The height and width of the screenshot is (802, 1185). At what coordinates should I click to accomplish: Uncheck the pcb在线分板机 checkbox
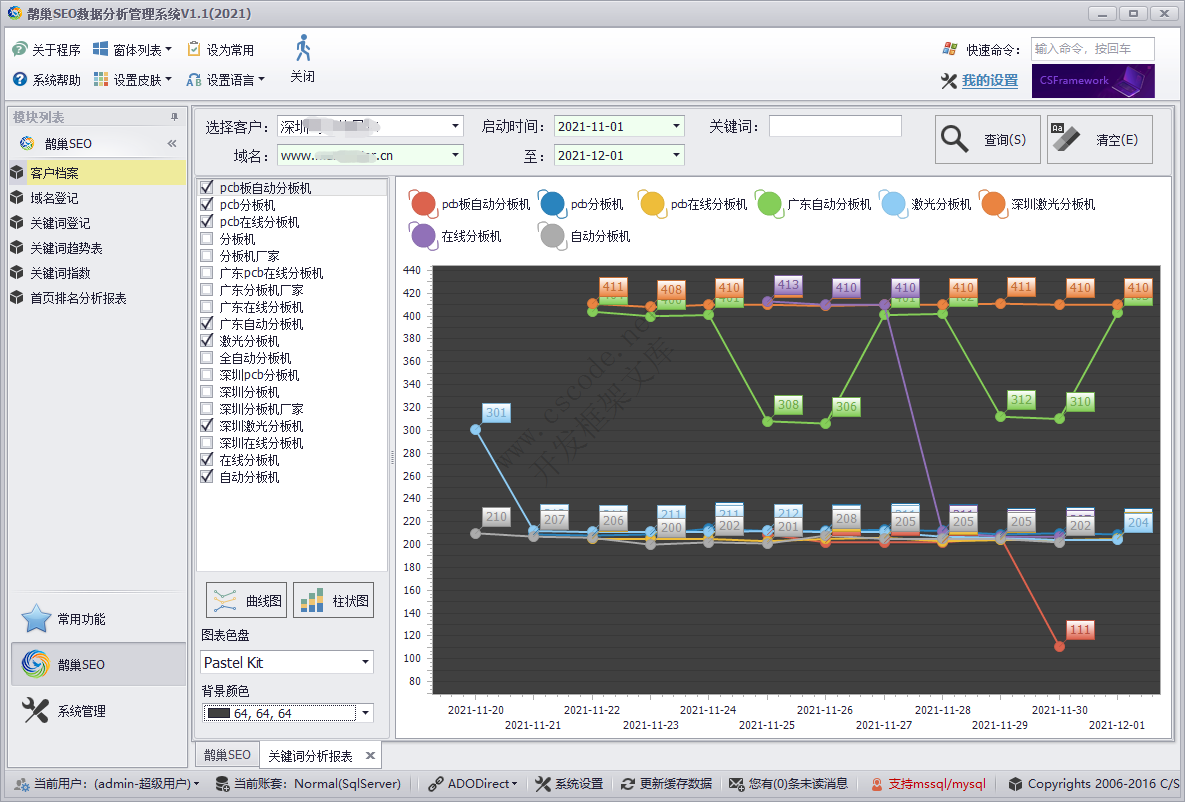click(x=206, y=221)
